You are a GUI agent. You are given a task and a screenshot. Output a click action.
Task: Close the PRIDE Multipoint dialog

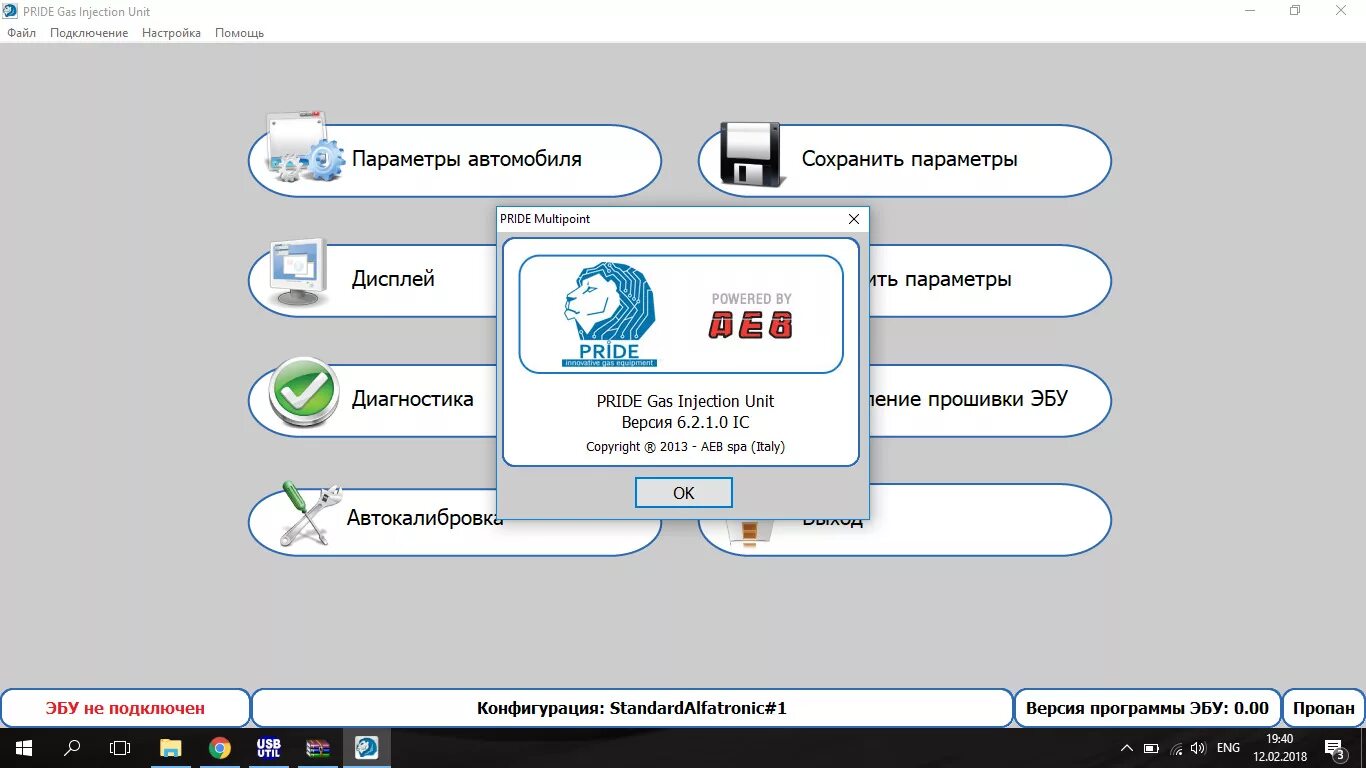(x=854, y=219)
